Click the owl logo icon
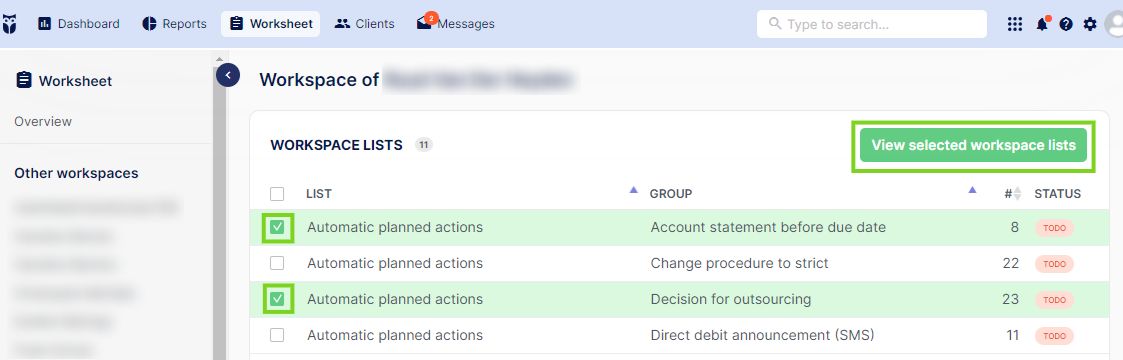The image size is (1123, 360). [10, 24]
